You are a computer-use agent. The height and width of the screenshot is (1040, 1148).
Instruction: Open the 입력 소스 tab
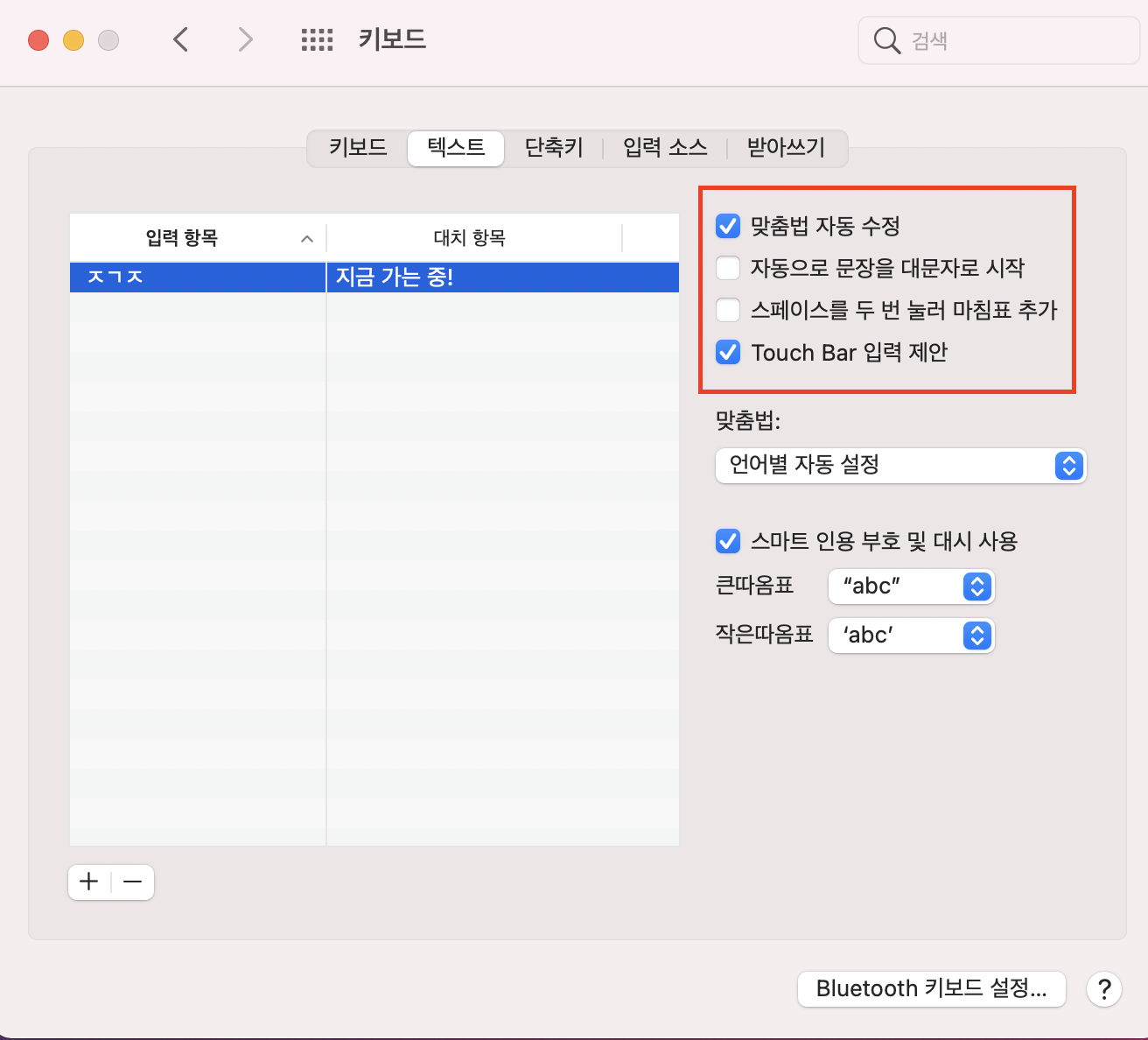pos(665,147)
